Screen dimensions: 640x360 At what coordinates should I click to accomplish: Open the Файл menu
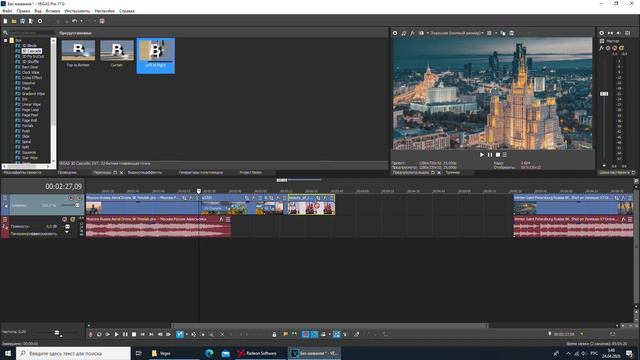coord(7,11)
